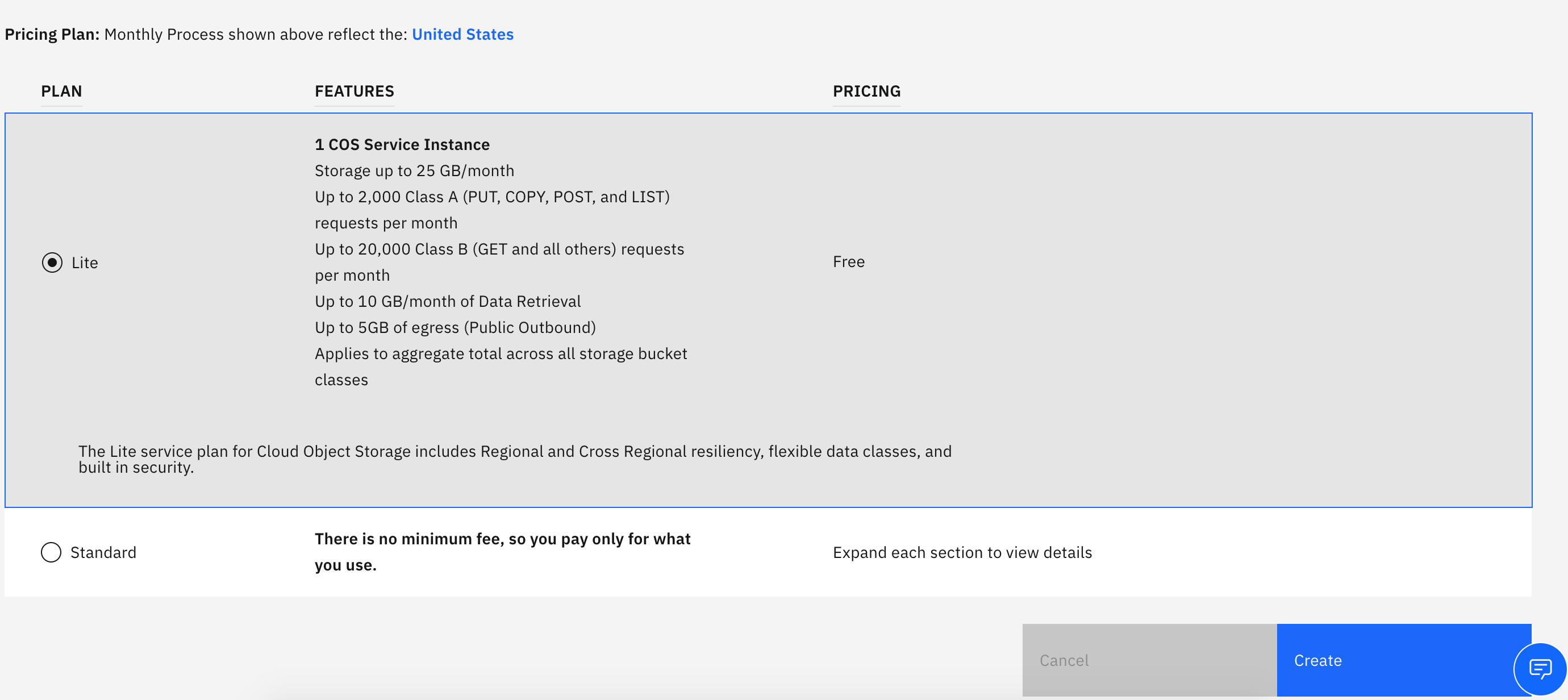Viewport: 1568px width, 700px height.
Task: Click the FEATURES column header
Action: click(x=355, y=91)
